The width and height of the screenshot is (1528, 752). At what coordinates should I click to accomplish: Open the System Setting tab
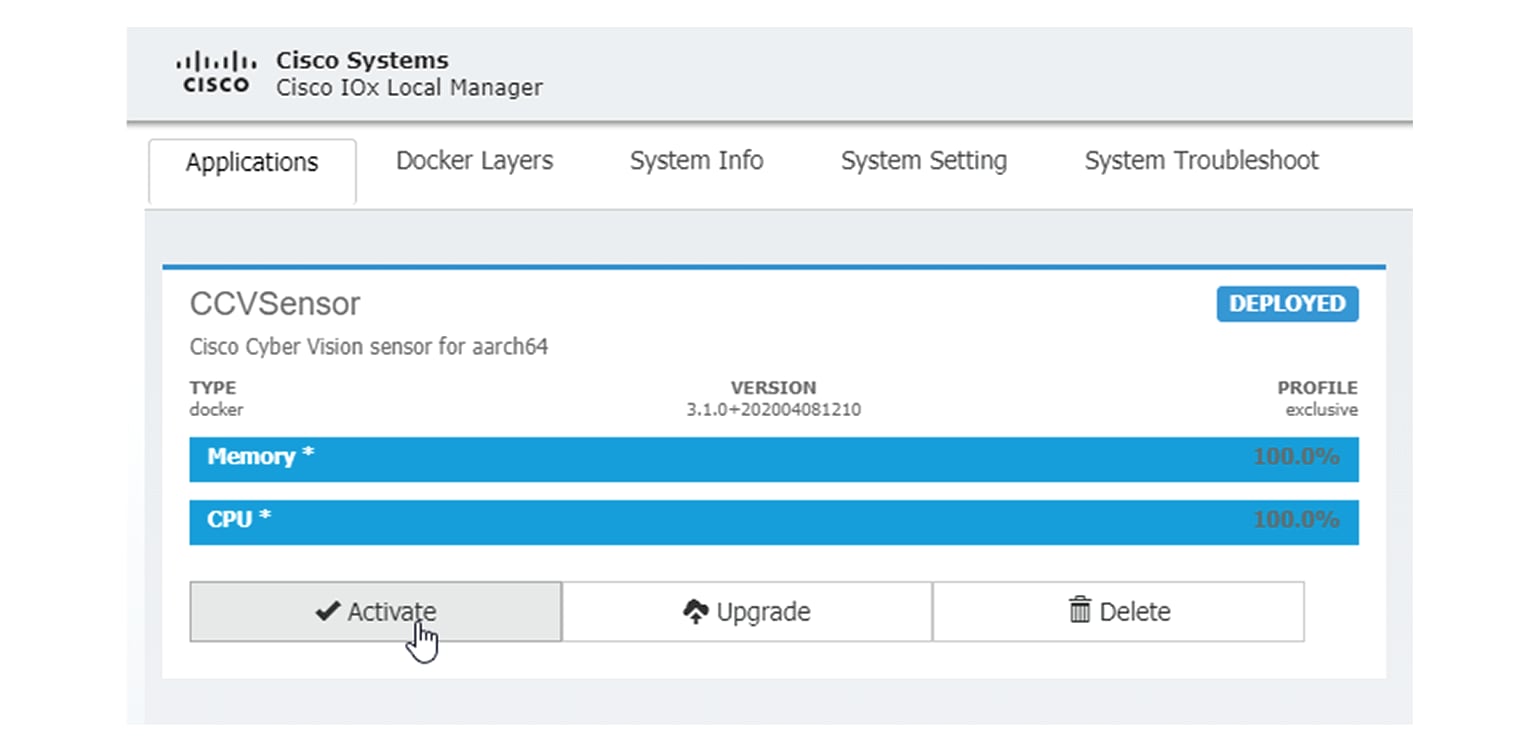[924, 161]
